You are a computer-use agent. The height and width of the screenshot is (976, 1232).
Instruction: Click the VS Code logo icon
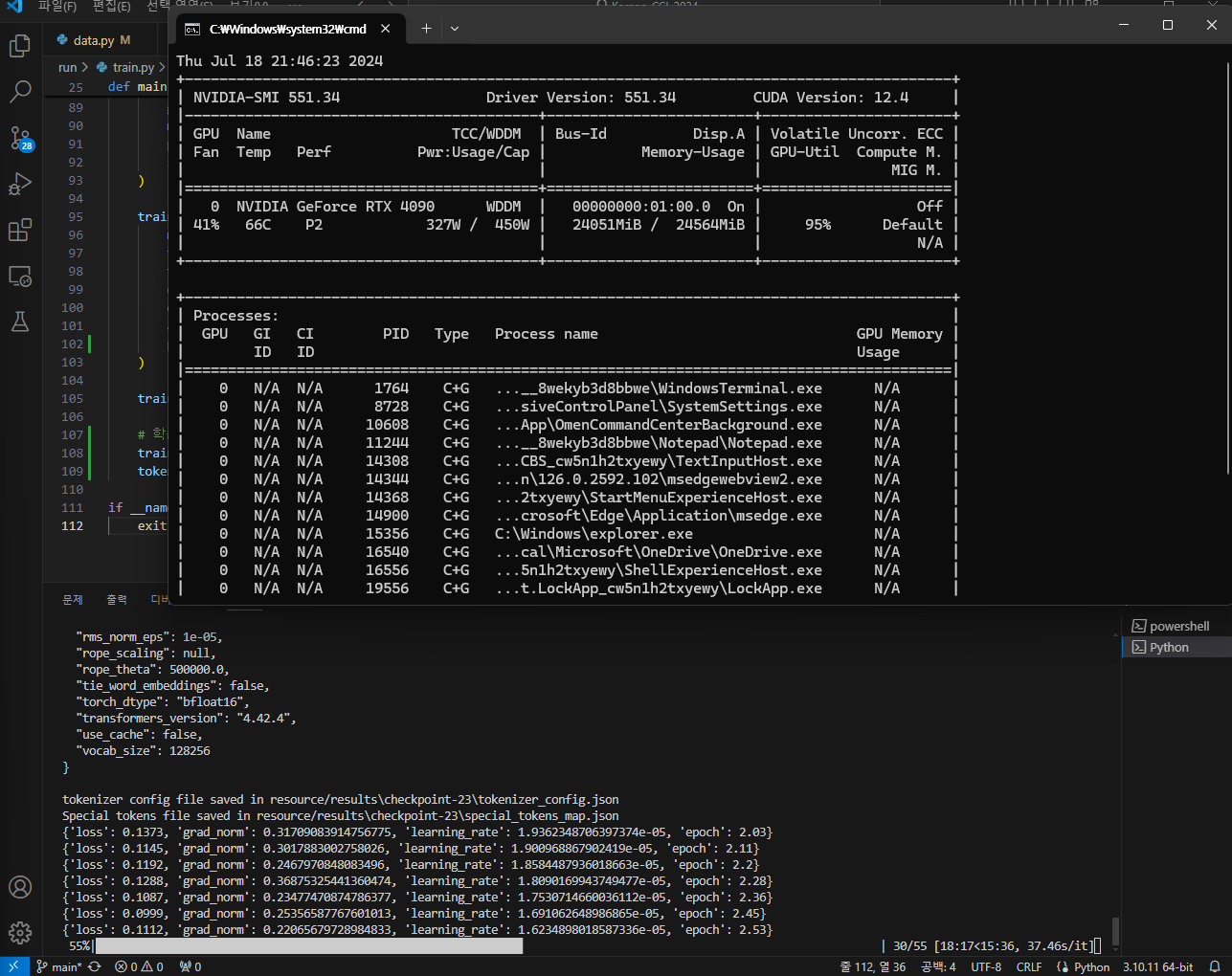click(x=13, y=6)
